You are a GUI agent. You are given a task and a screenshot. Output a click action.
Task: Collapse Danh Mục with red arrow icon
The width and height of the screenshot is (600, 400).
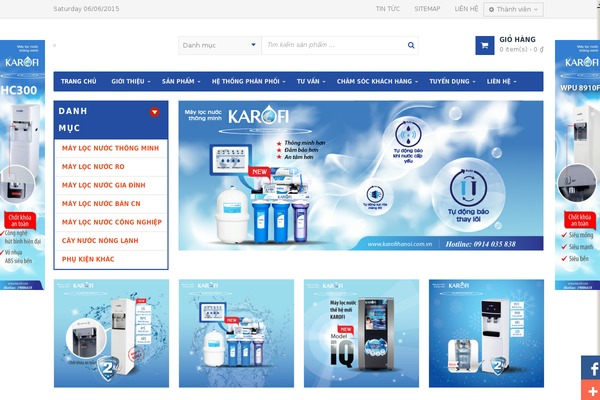(x=155, y=112)
